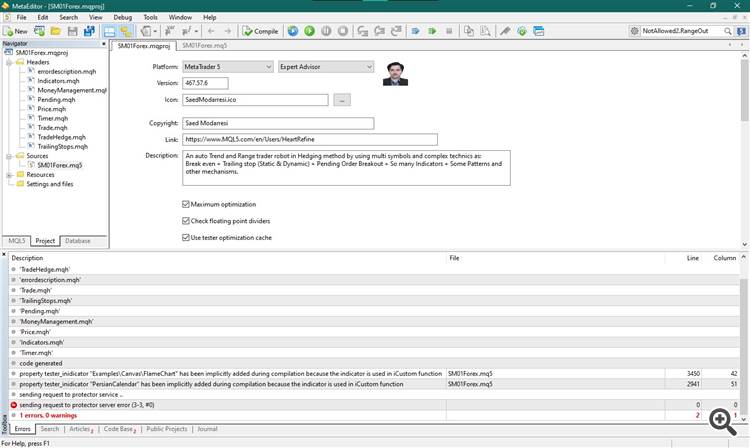Select Settings and files in Navigator
Image resolution: width=750 pixels, height=448 pixels.
[x=49, y=184]
